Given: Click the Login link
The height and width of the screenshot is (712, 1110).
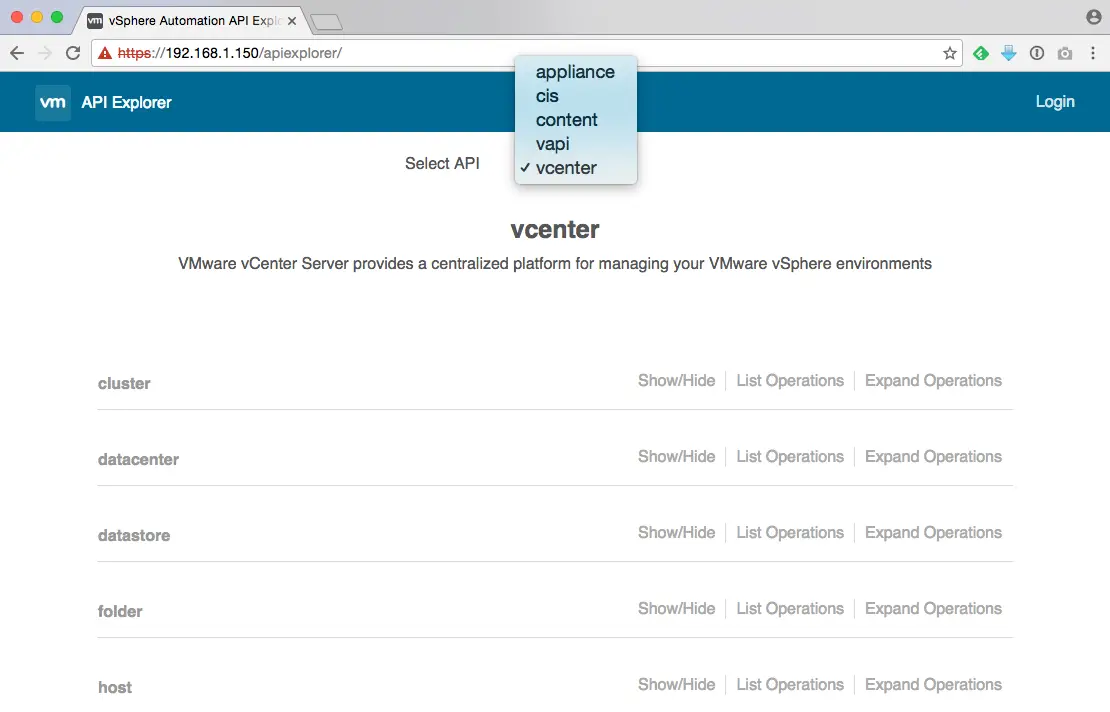Looking at the screenshot, I should click(x=1055, y=102).
